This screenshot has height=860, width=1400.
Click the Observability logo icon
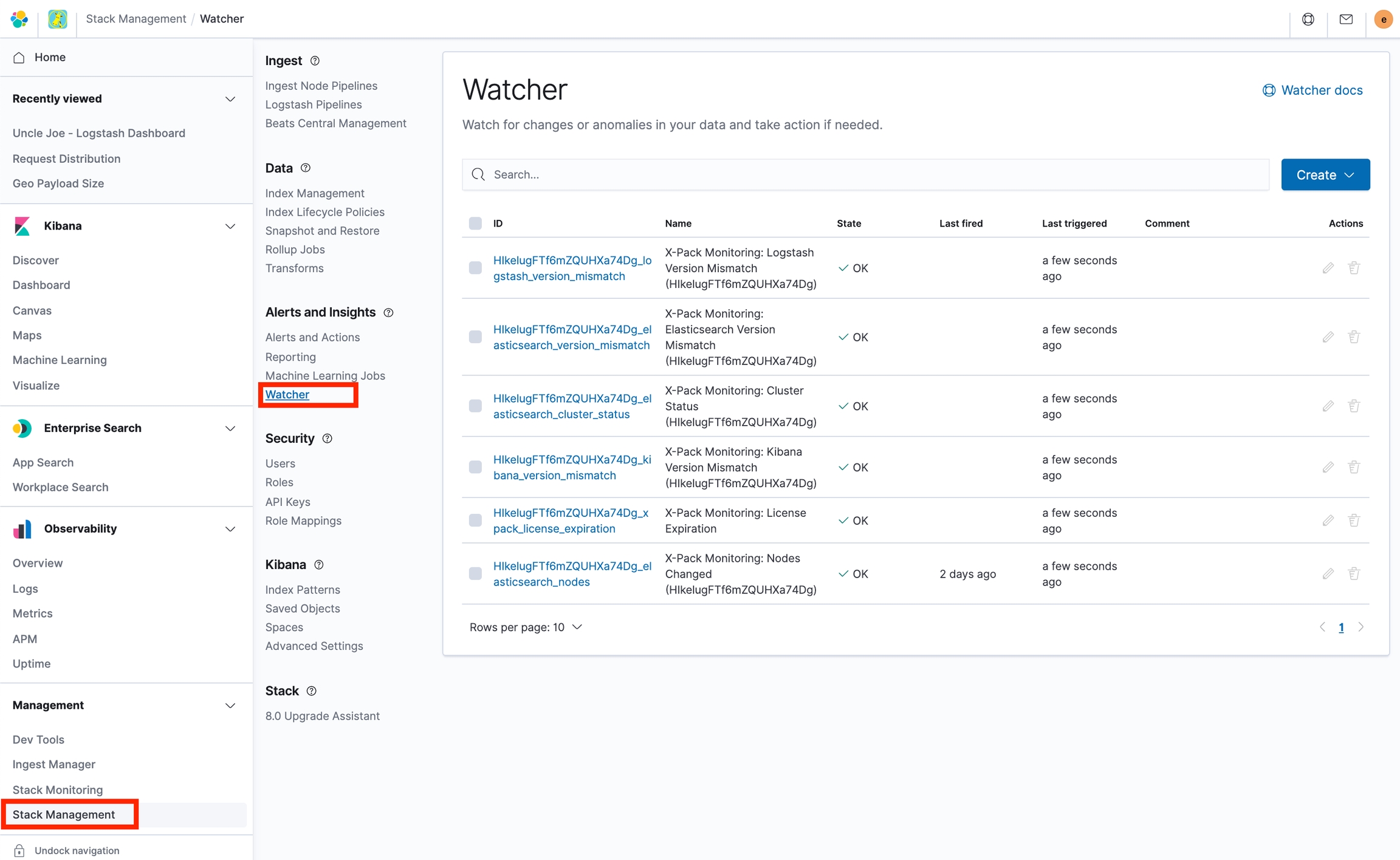point(22,529)
